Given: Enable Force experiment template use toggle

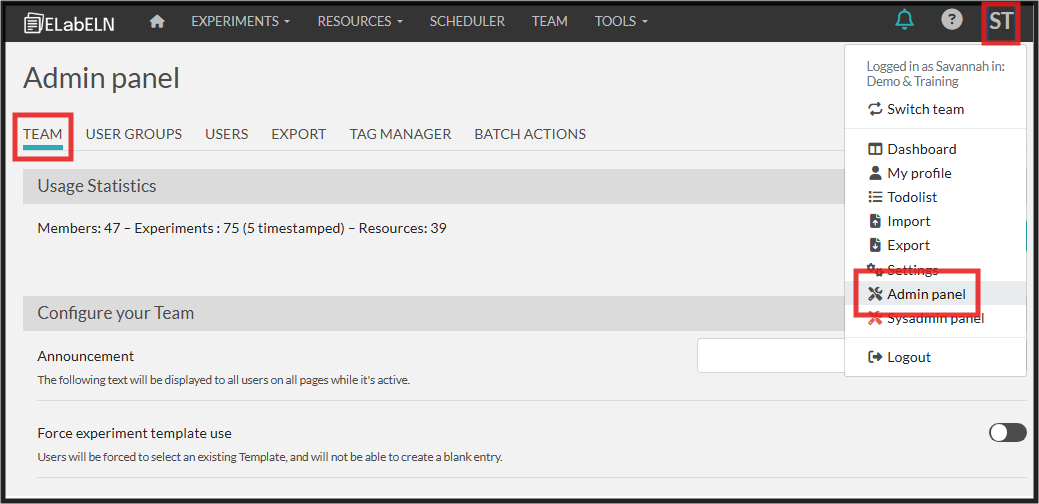Looking at the screenshot, I should pos(1007,432).
